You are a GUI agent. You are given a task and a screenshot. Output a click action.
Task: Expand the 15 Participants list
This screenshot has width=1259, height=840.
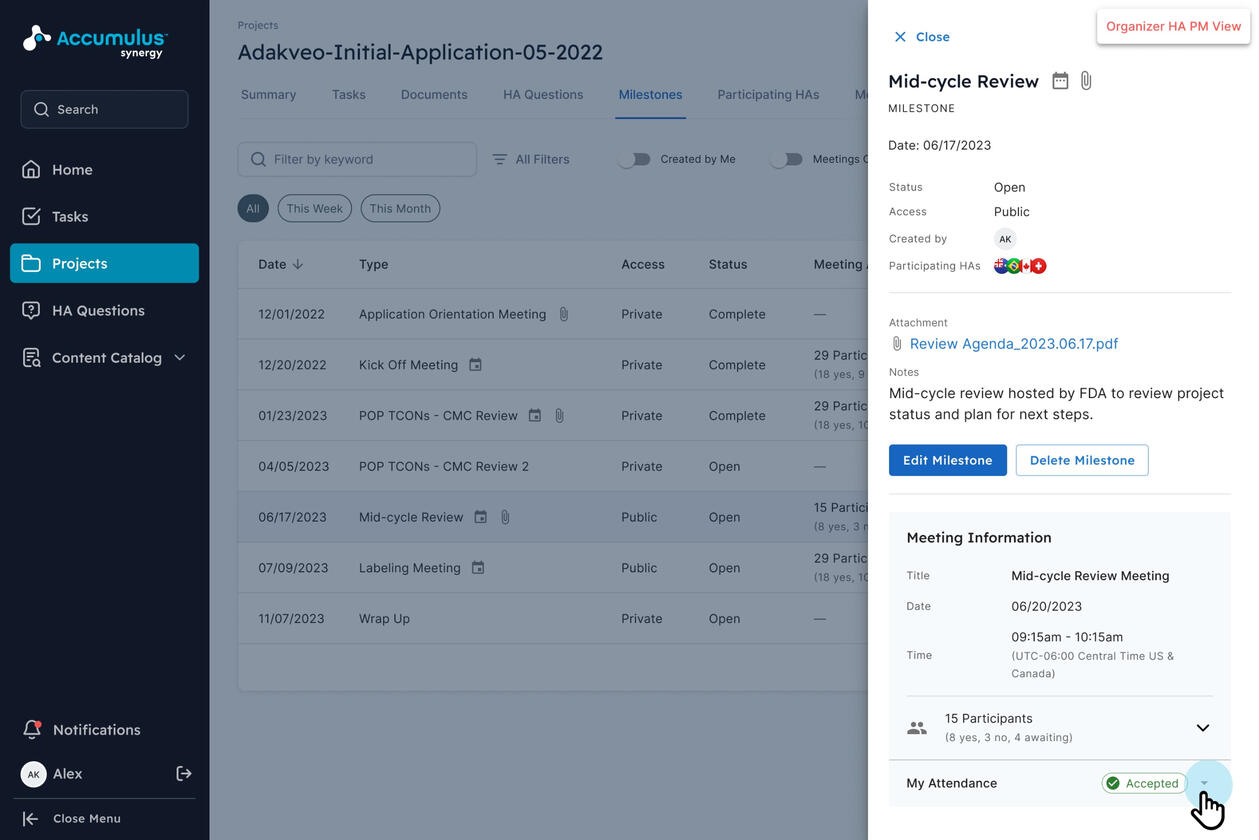(x=1202, y=728)
